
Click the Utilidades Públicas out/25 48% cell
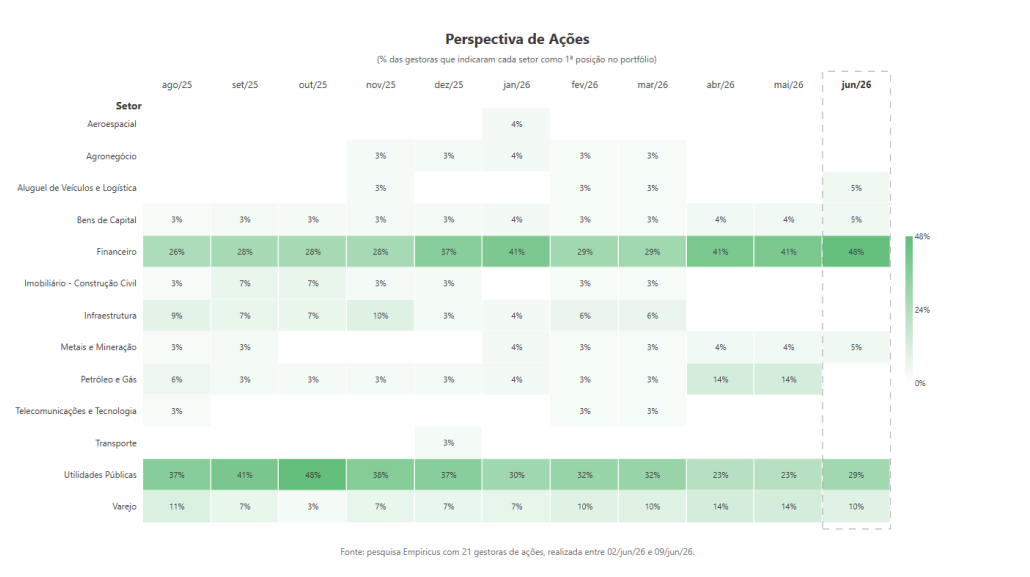pyautogui.click(x=313, y=474)
